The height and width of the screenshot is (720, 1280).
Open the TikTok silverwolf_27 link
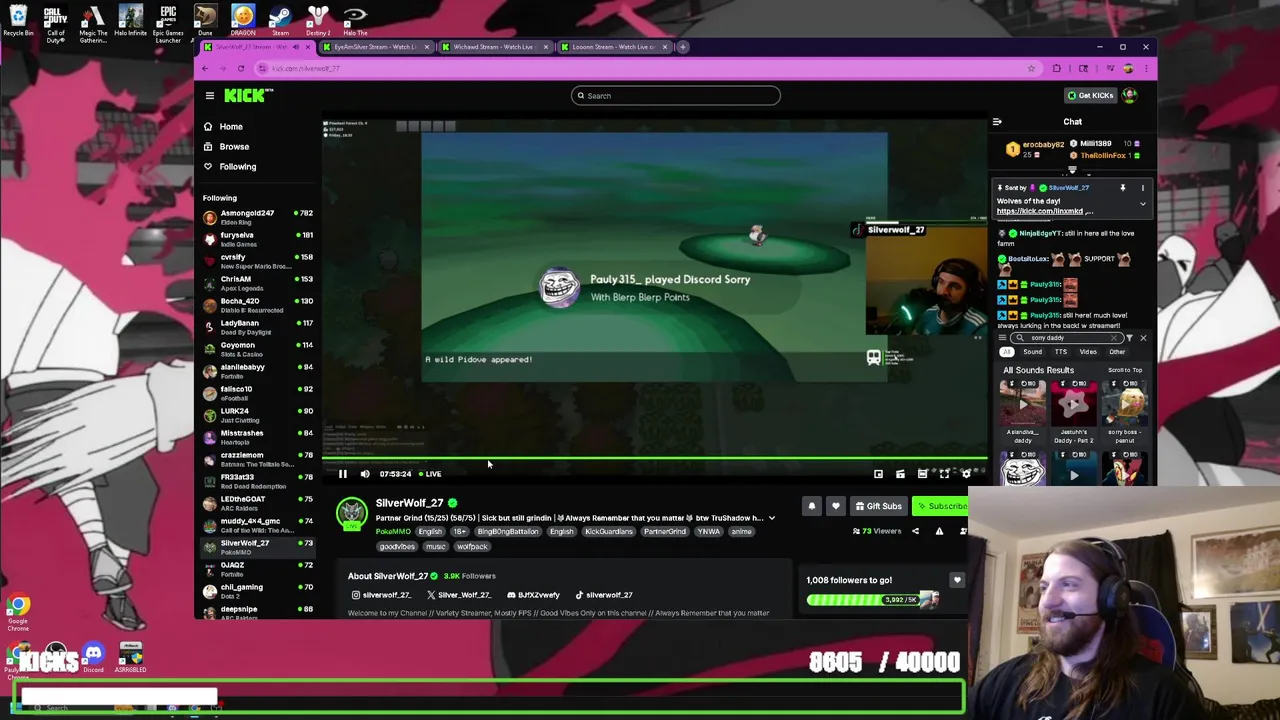coord(603,595)
